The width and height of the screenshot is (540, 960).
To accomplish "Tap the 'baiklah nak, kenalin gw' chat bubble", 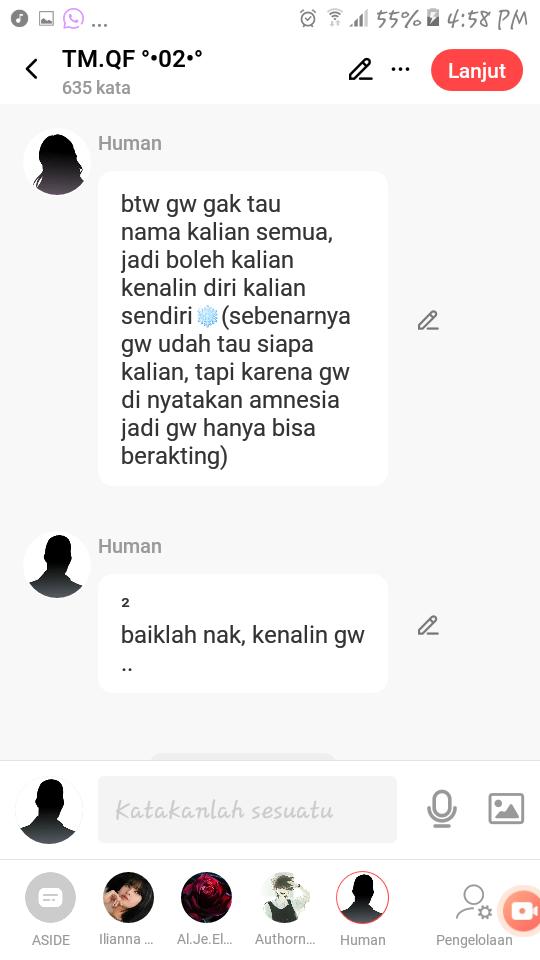I will (x=243, y=634).
